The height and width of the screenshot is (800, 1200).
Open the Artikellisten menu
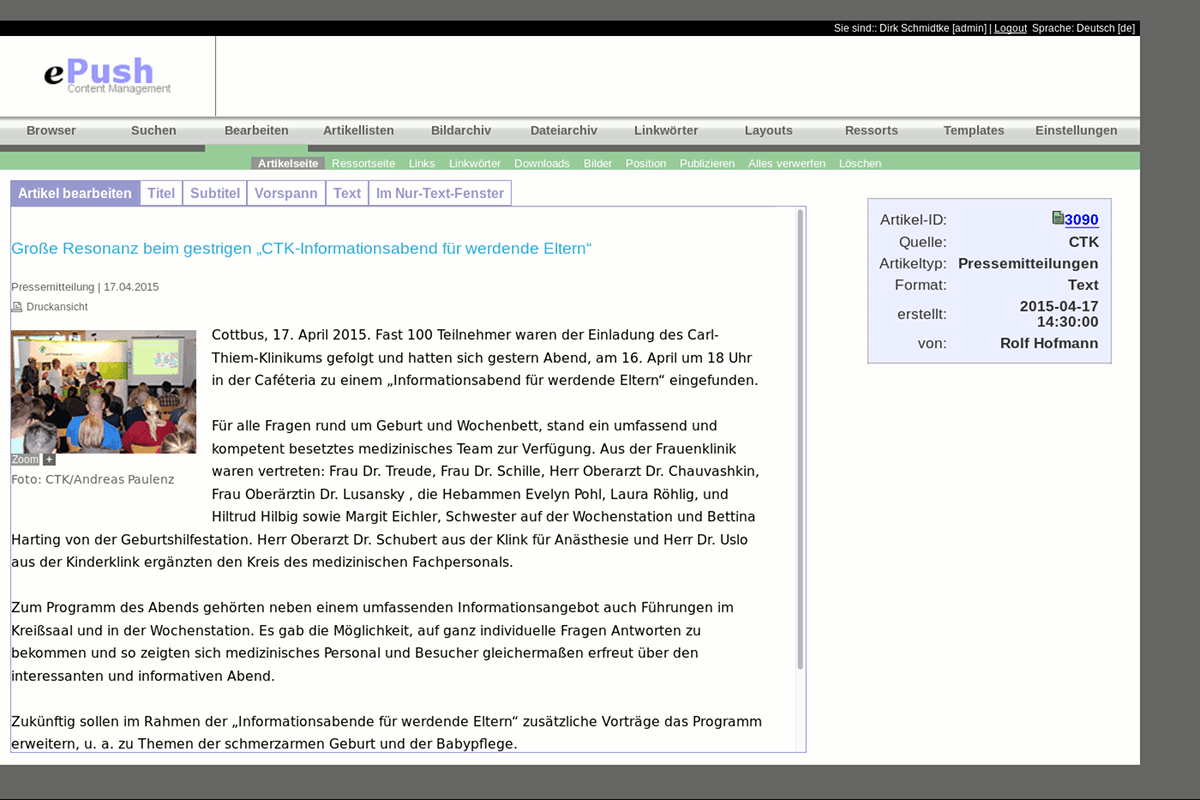coord(358,131)
